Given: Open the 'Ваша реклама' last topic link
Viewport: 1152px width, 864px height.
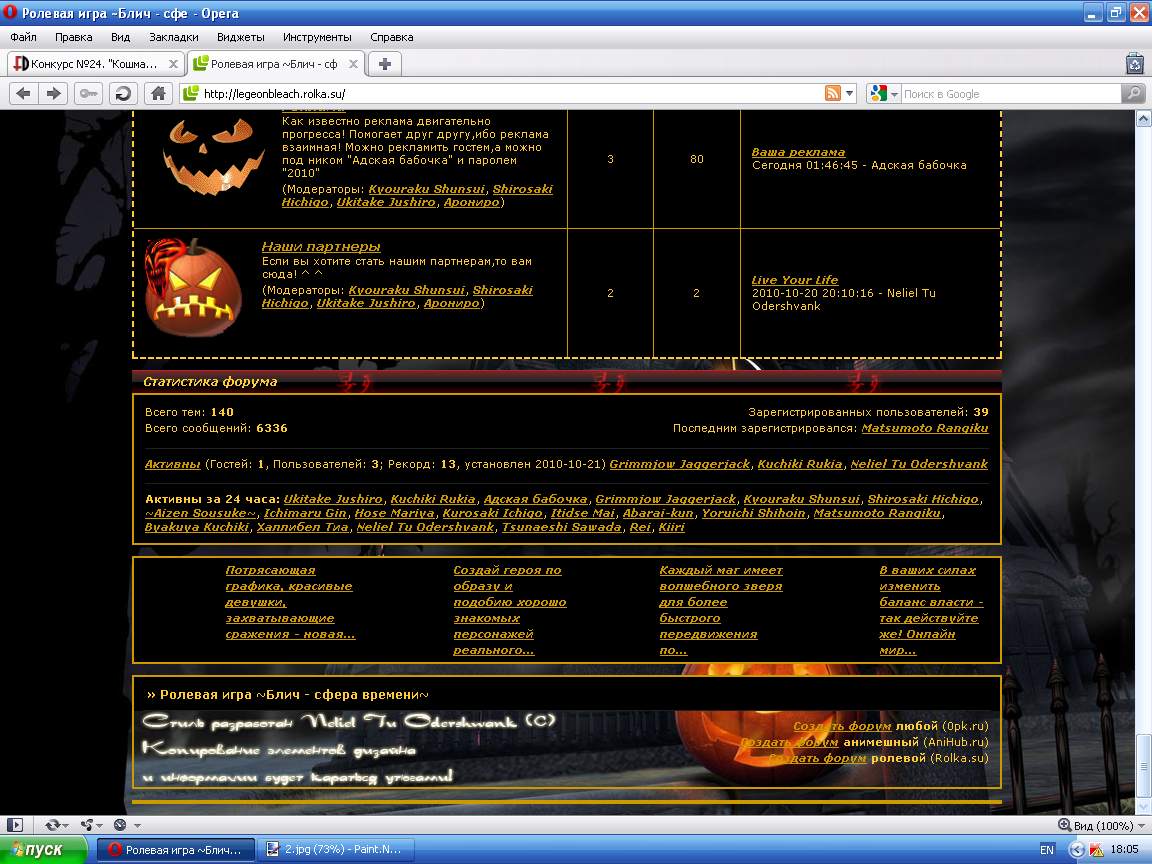Looking at the screenshot, I should click(798, 152).
